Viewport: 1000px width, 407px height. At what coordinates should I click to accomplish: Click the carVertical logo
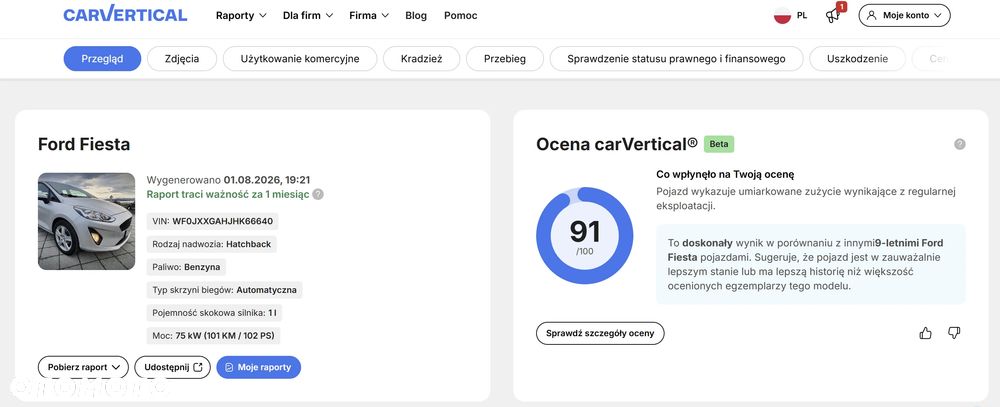[x=125, y=14]
